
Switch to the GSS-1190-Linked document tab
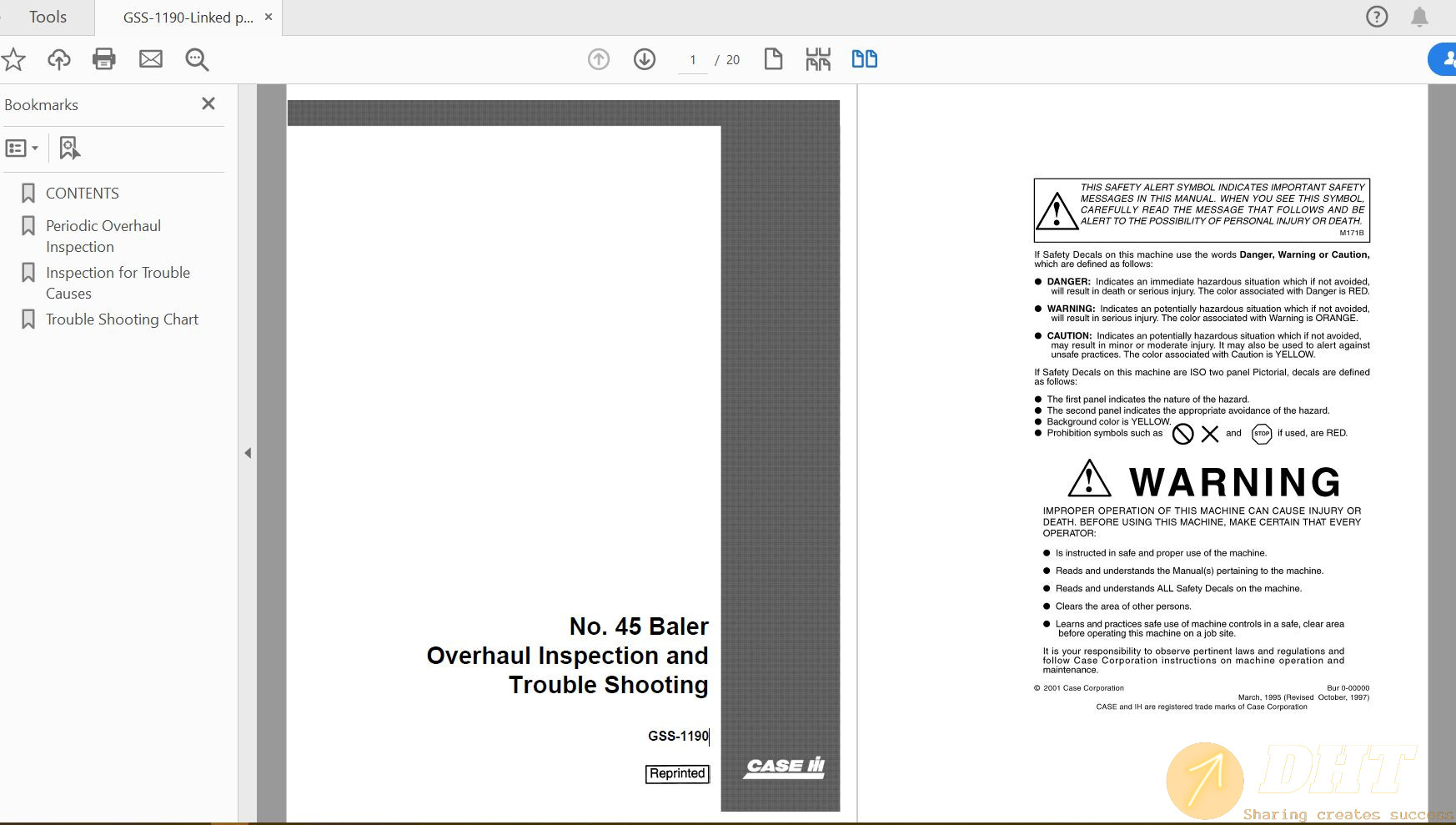click(188, 18)
